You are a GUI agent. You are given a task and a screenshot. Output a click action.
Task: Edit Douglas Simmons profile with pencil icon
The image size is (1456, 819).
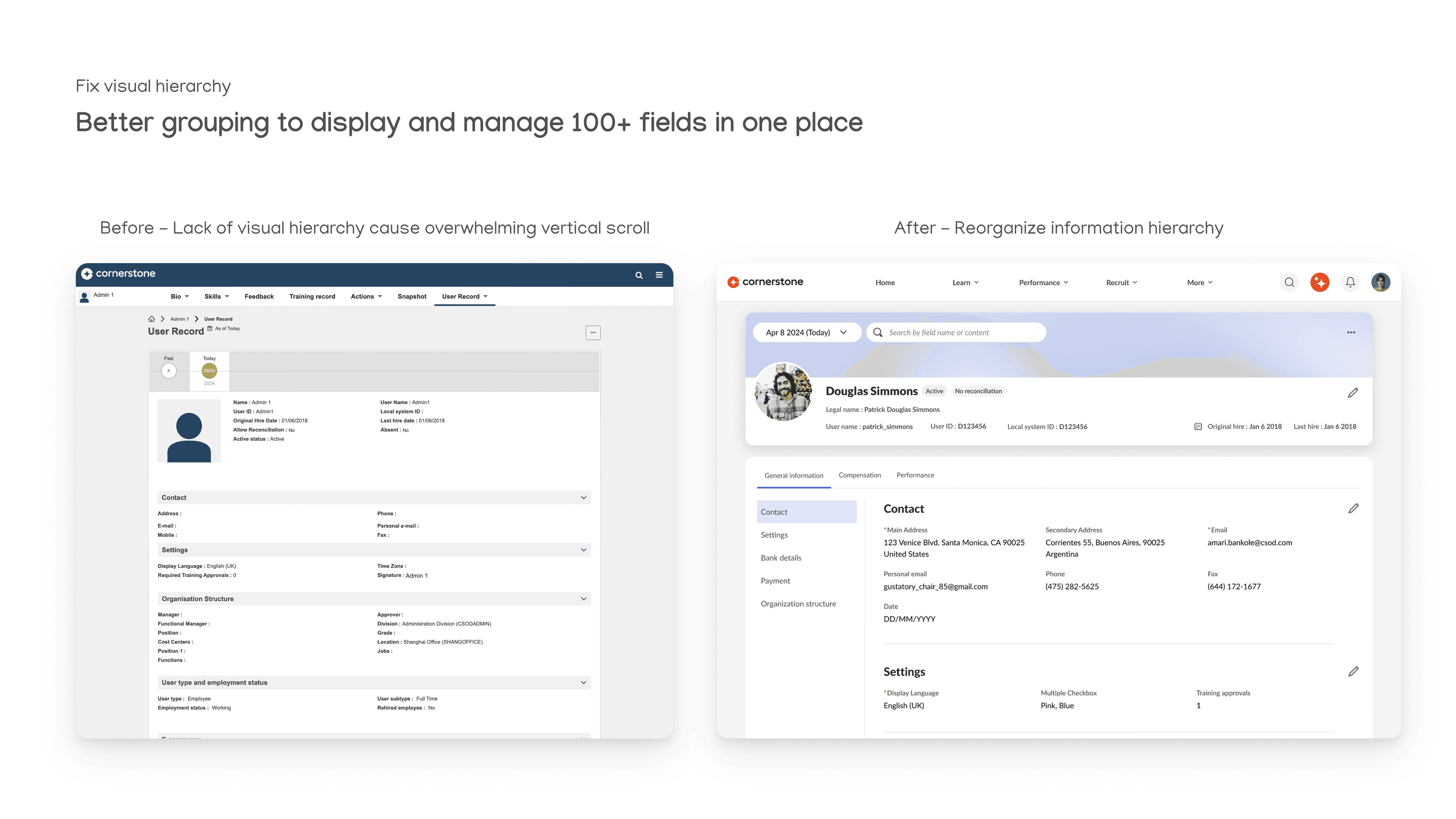pyautogui.click(x=1352, y=393)
